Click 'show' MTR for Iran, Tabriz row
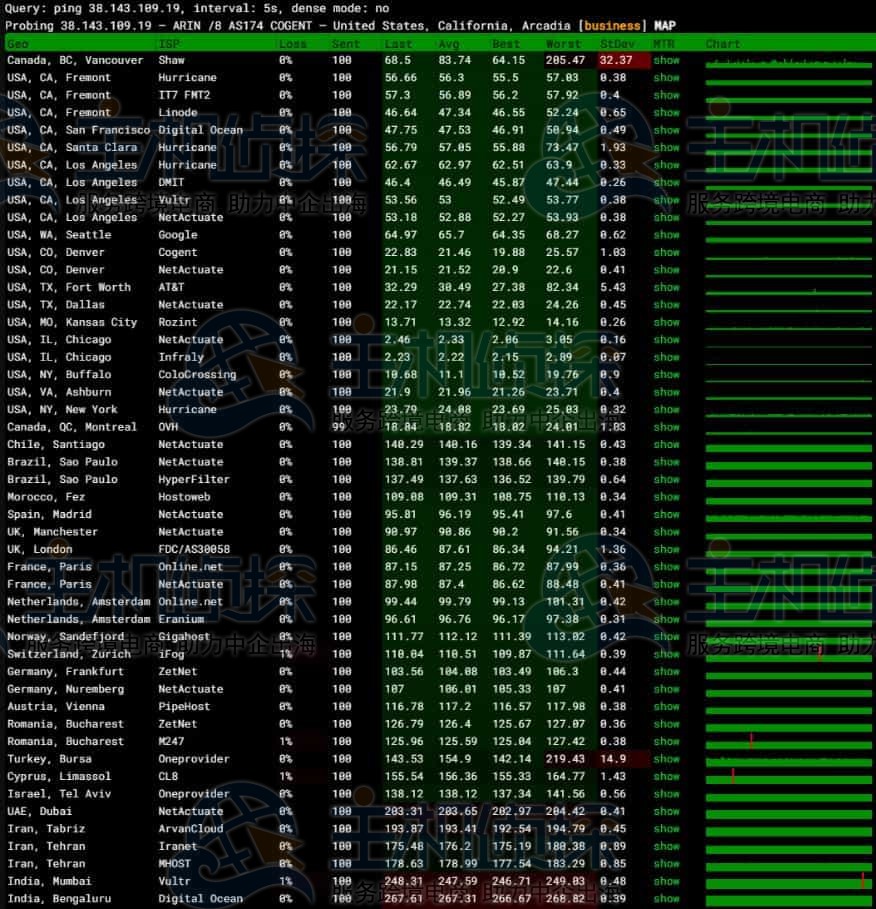The height and width of the screenshot is (909, 876). pyautogui.click(x=666, y=829)
